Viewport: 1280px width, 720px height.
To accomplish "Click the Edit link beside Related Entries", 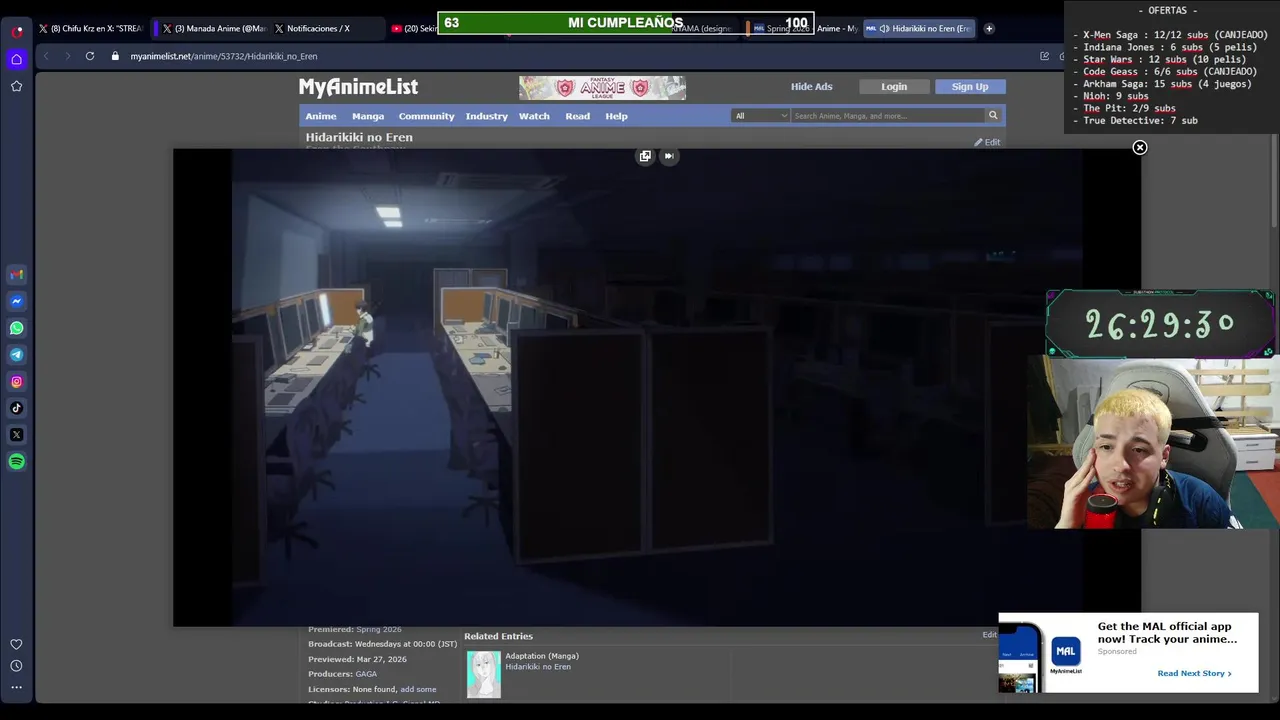I will pos(989,635).
